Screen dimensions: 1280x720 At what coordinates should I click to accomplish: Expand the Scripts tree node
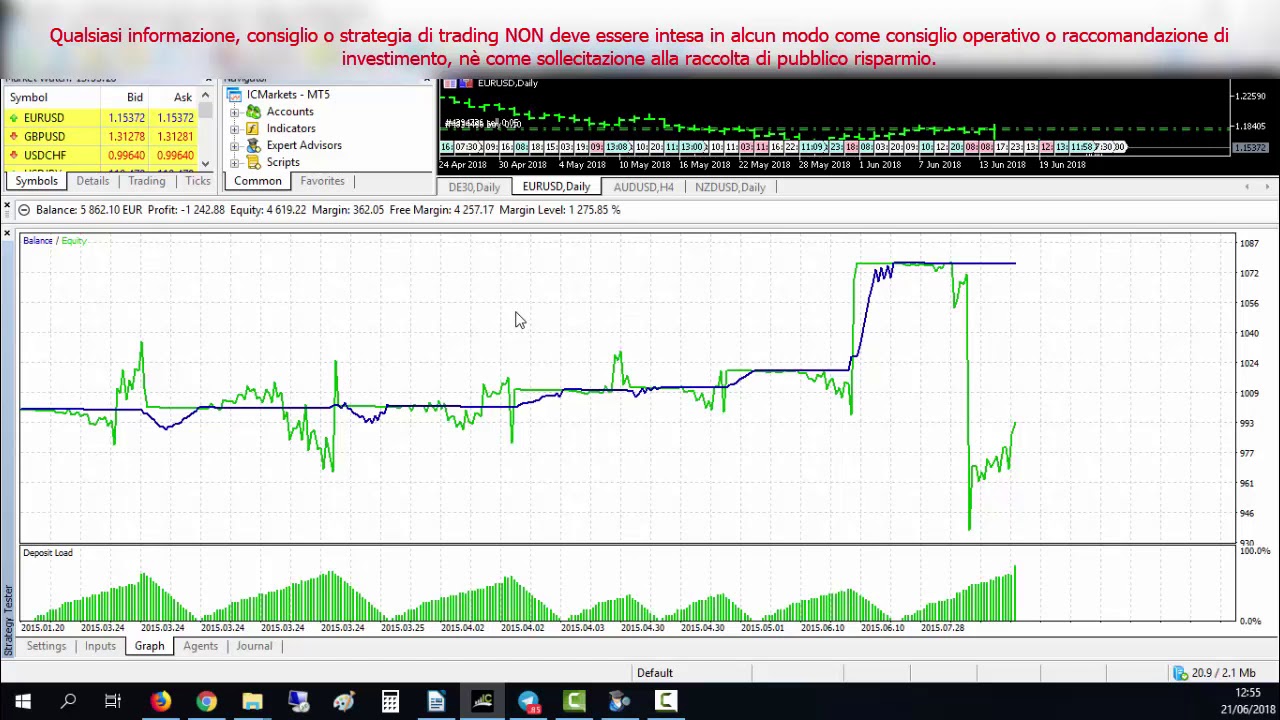(234, 163)
